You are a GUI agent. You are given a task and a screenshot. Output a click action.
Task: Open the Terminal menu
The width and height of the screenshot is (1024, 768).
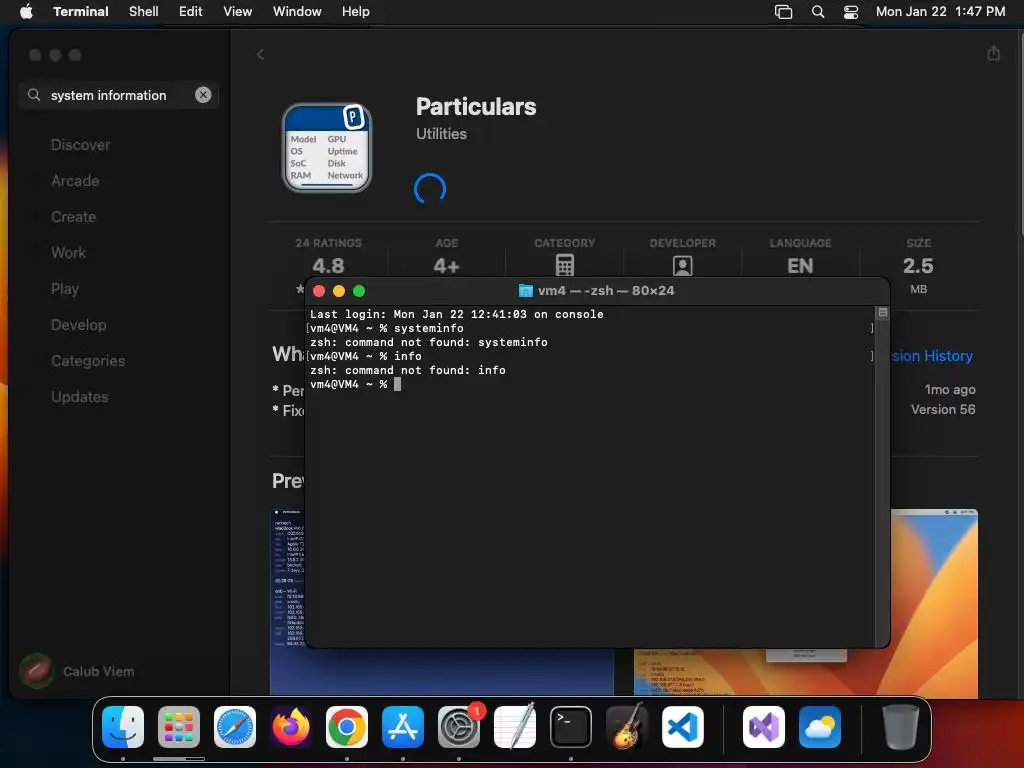click(x=81, y=11)
